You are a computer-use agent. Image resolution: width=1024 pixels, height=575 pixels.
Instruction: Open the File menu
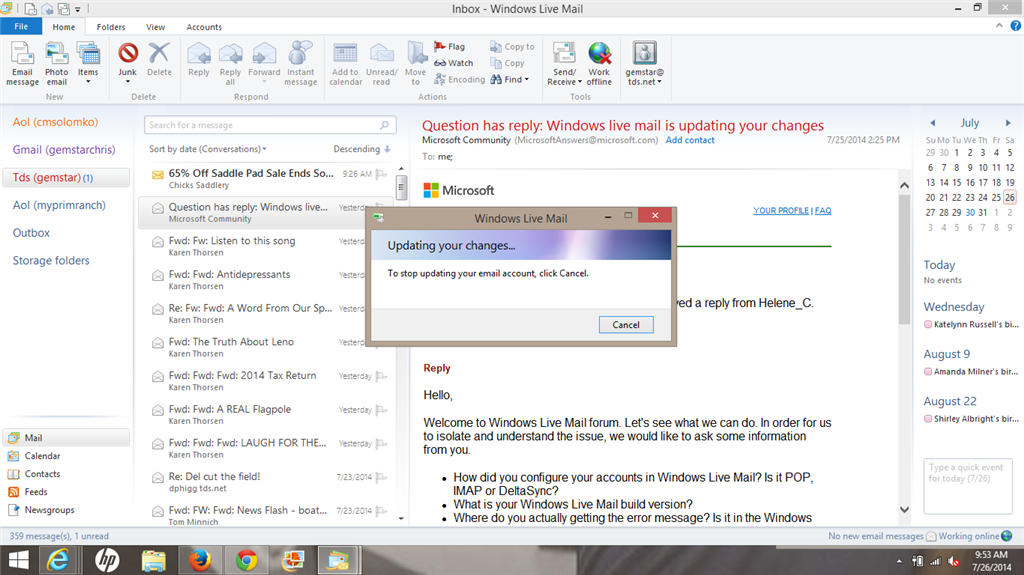21,26
